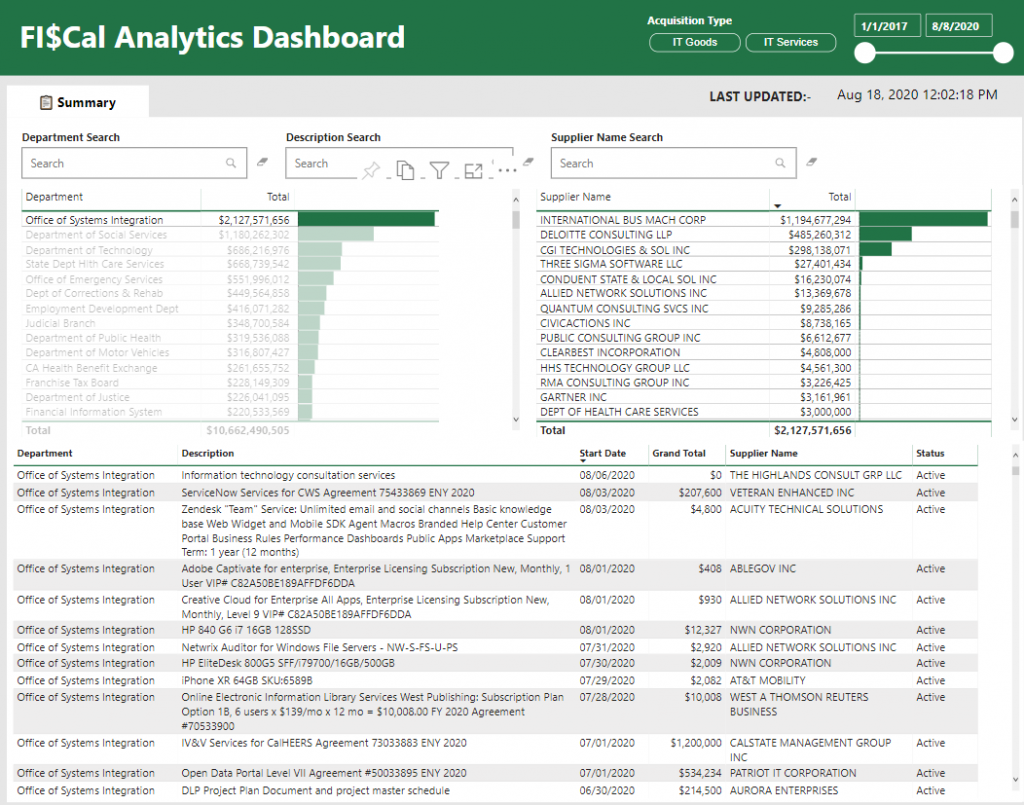
Task: Select DELOITTE CONSULTING LLP supplier row
Action: [x=606, y=235]
